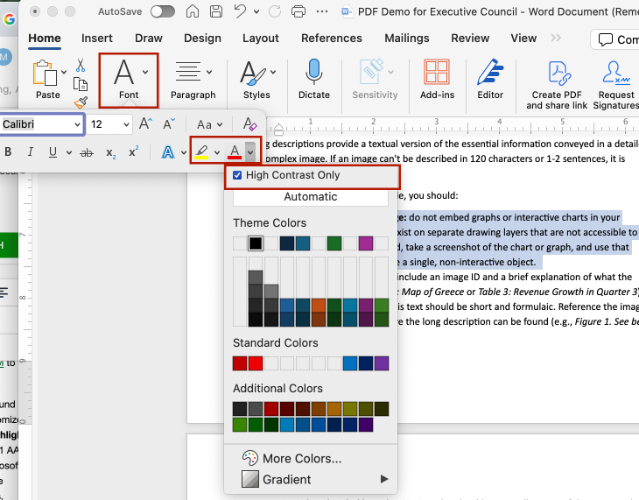Click the Redo icon

275,11
